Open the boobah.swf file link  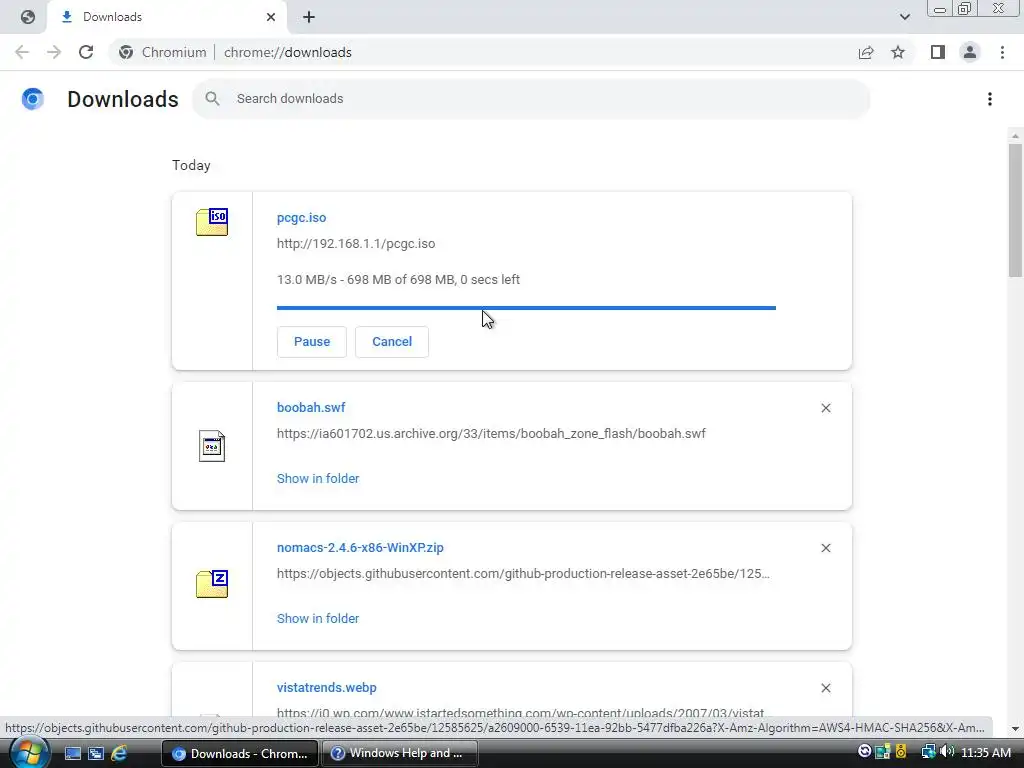click(x=311, y=408)
